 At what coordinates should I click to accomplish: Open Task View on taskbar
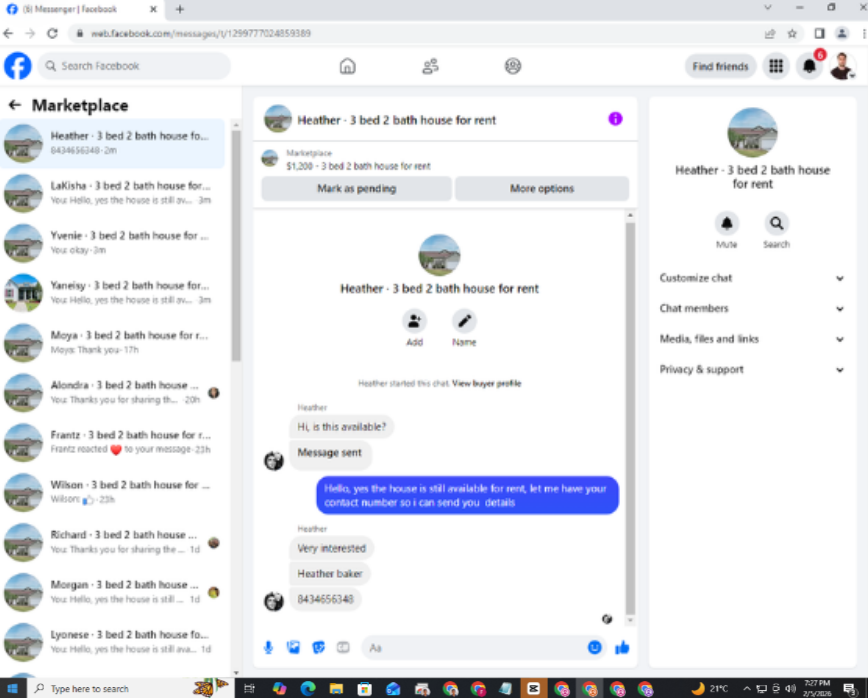click(249, 689)
